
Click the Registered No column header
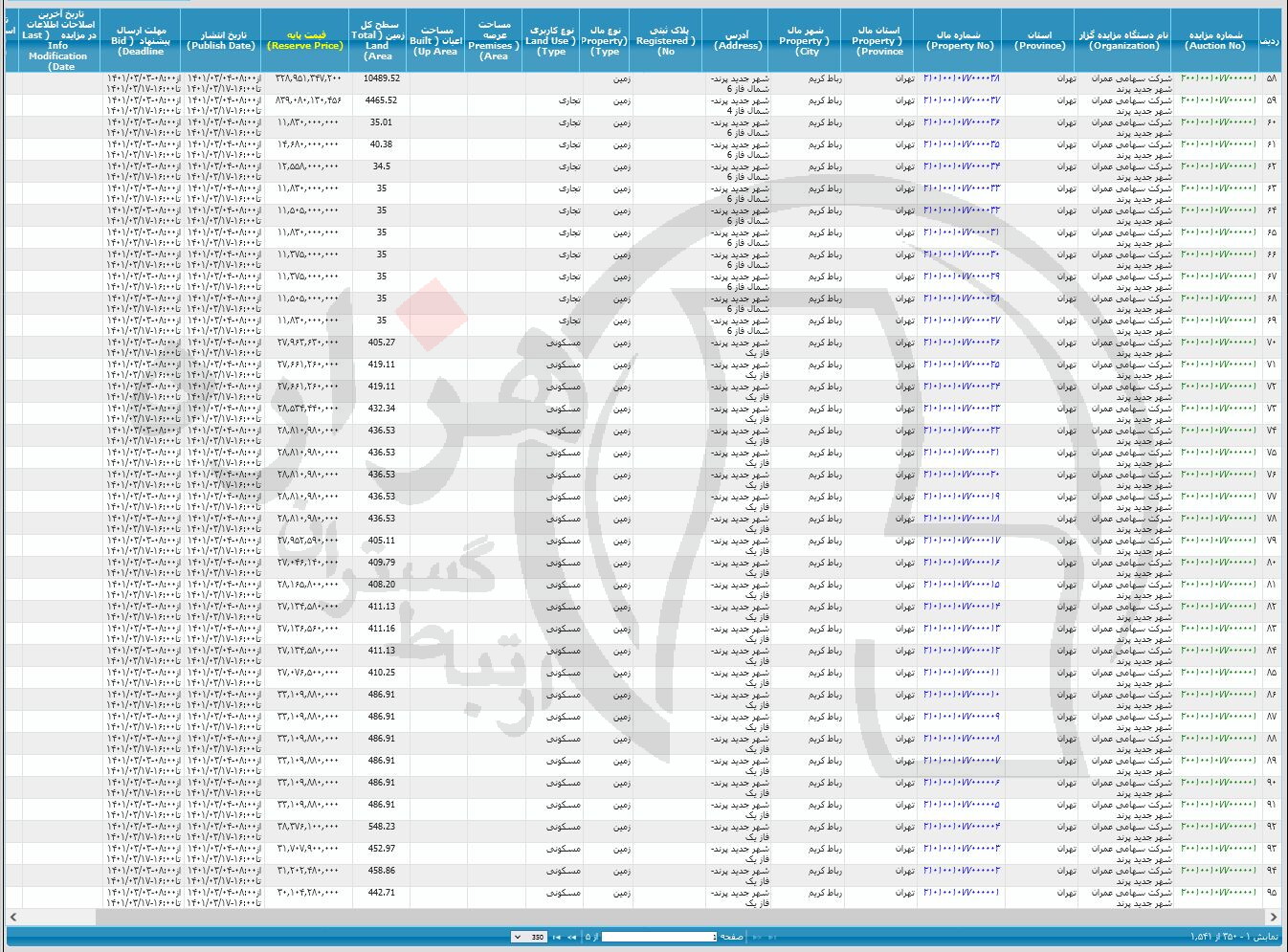pos(667,40)
